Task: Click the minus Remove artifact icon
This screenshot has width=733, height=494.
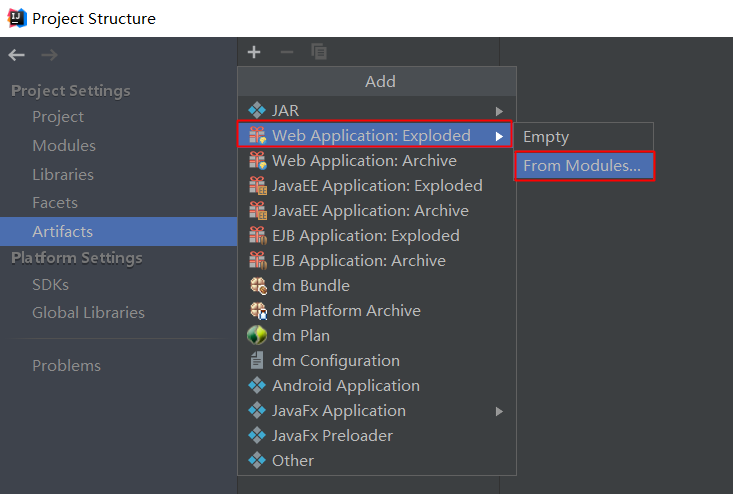Action: [287, 52]
